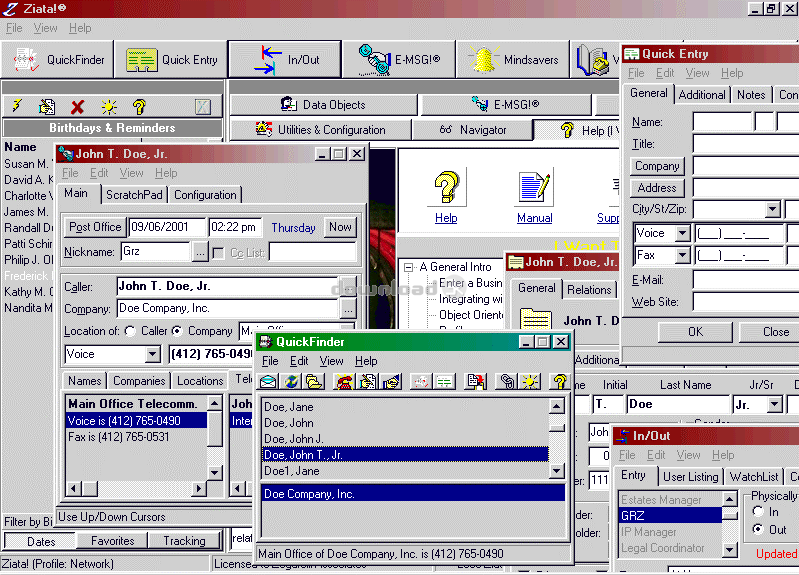Open the City/St/Zip dropdown in Quick Entry
Image resolution: width=799 pixels, height=575 pixels.
point(773,209)
